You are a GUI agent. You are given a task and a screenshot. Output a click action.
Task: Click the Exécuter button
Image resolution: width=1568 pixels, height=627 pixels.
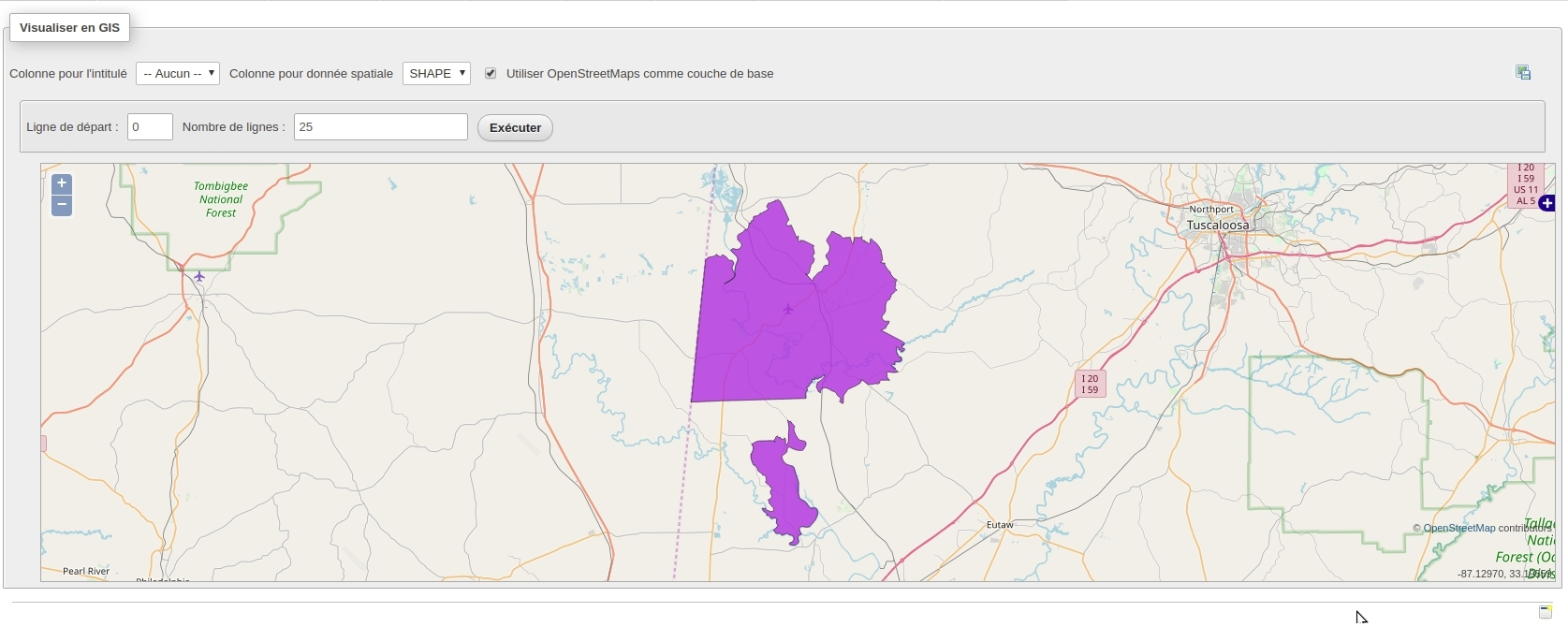515,127
